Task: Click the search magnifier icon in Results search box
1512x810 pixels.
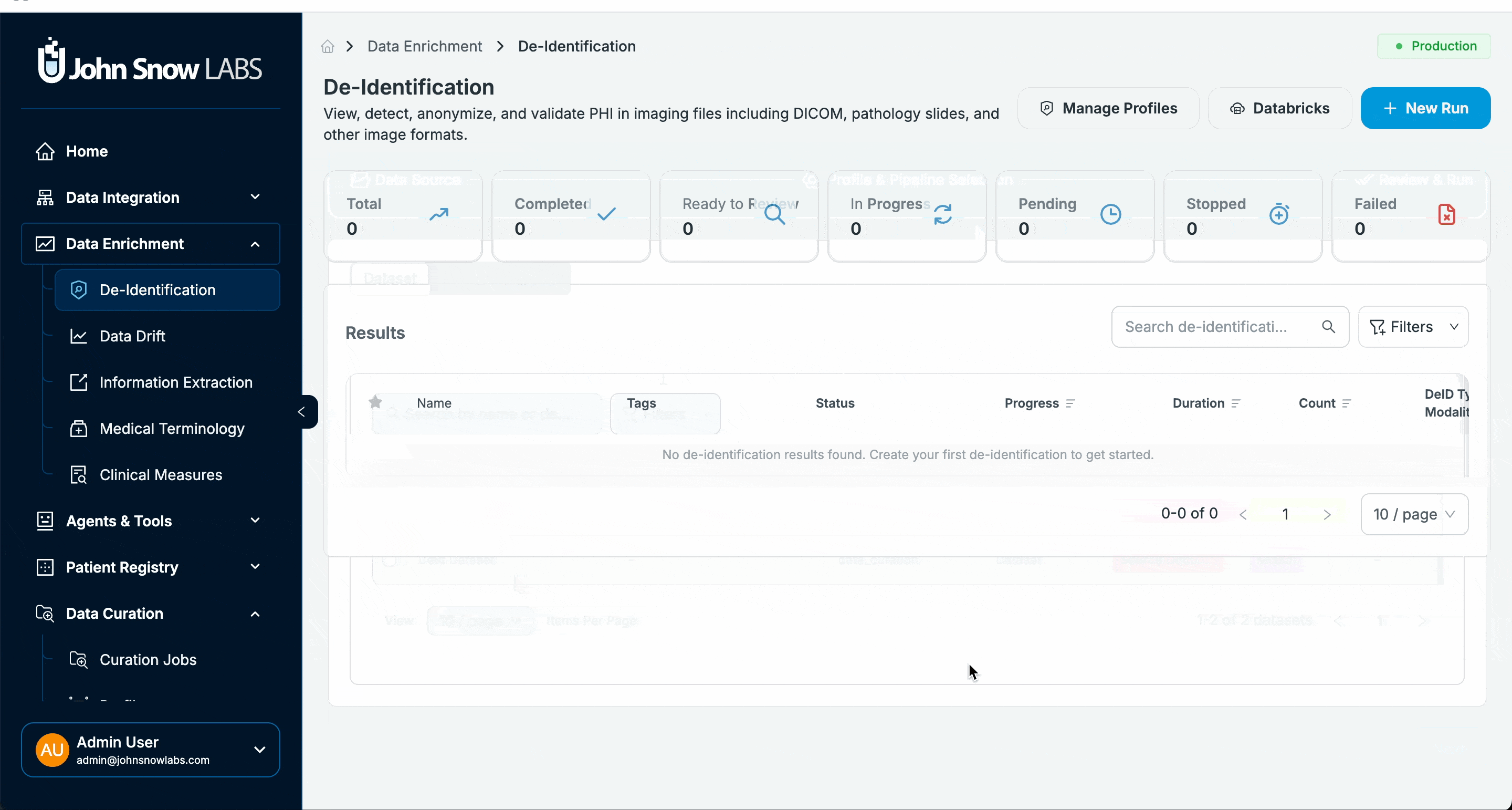Action: [1328, 327]
